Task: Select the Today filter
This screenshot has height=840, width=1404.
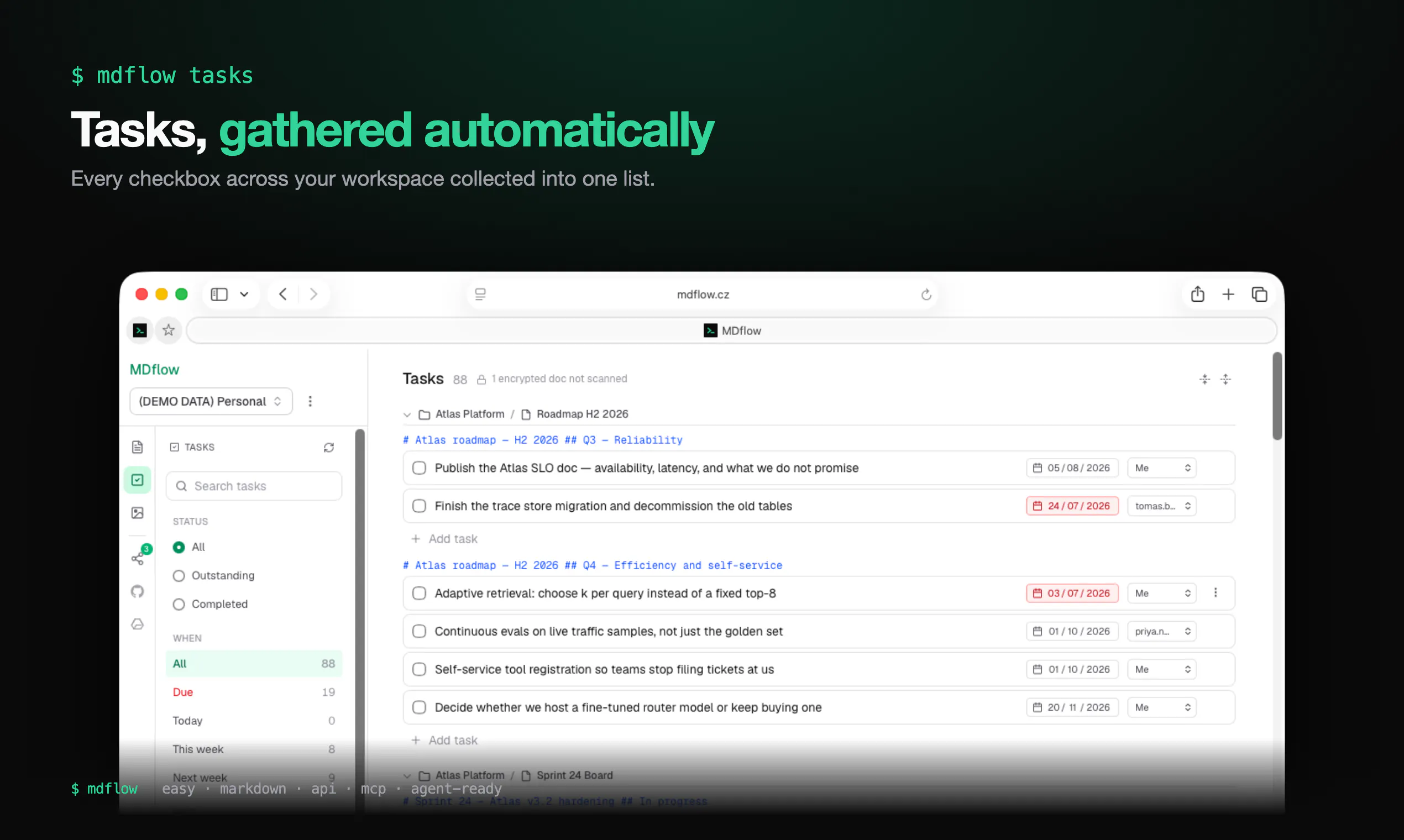Action: [254, 721]
